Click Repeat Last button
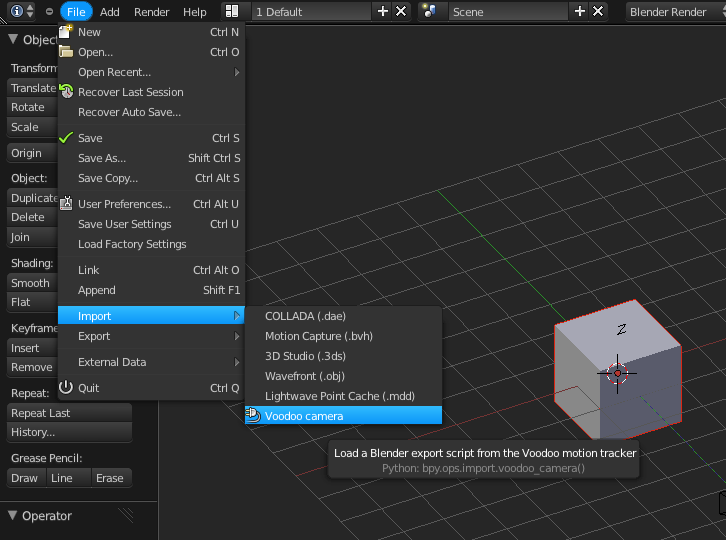 tap(69, 413)
